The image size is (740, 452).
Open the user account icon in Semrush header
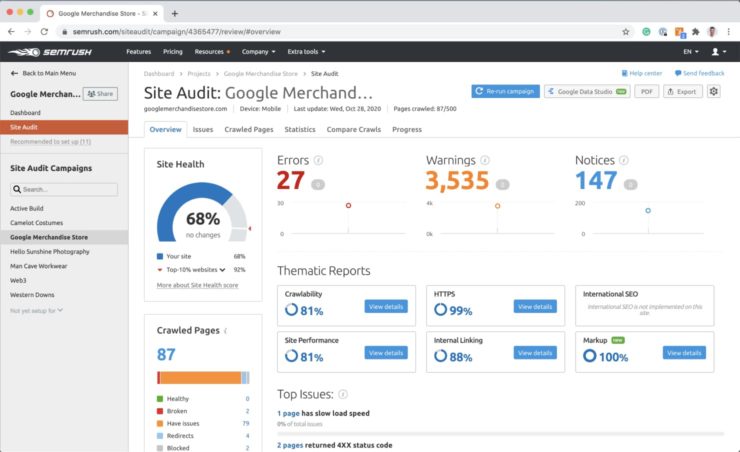(718, 51)
